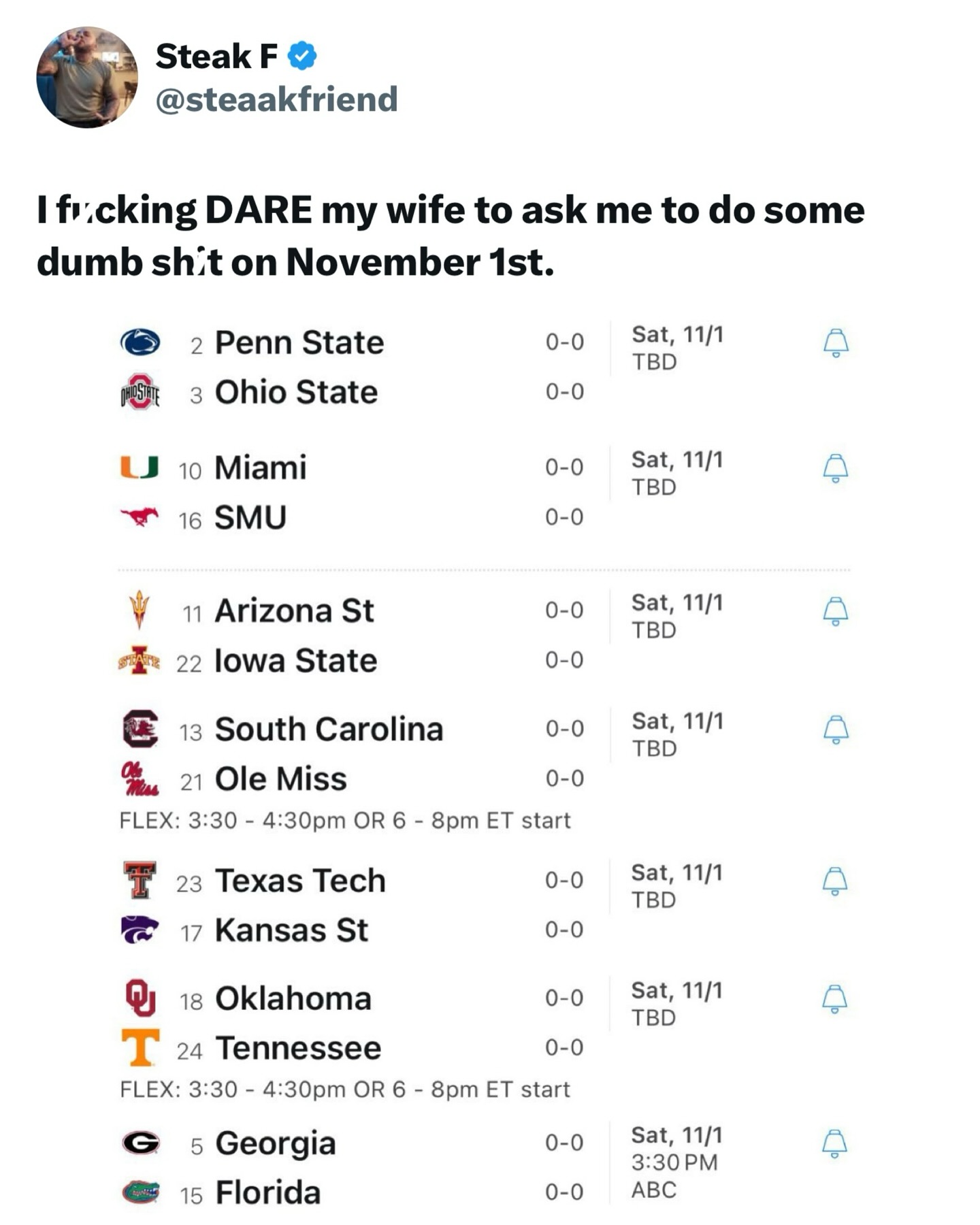Toggle alert bell for Miami–SMU game

[836, 468]
